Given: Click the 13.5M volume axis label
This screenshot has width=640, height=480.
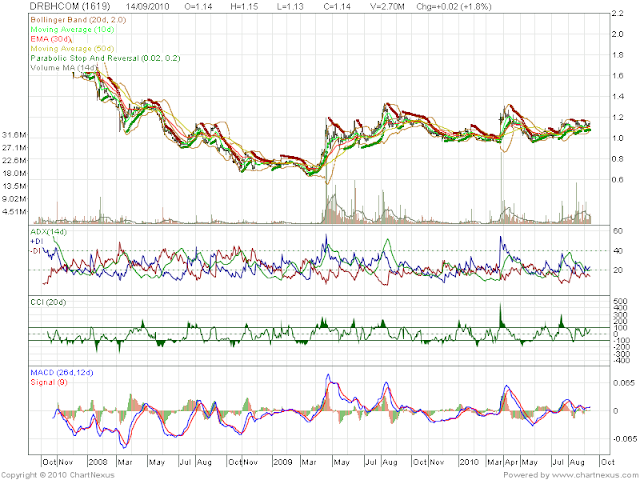Looking at the screenshot, I should click(x=15, y=186).
